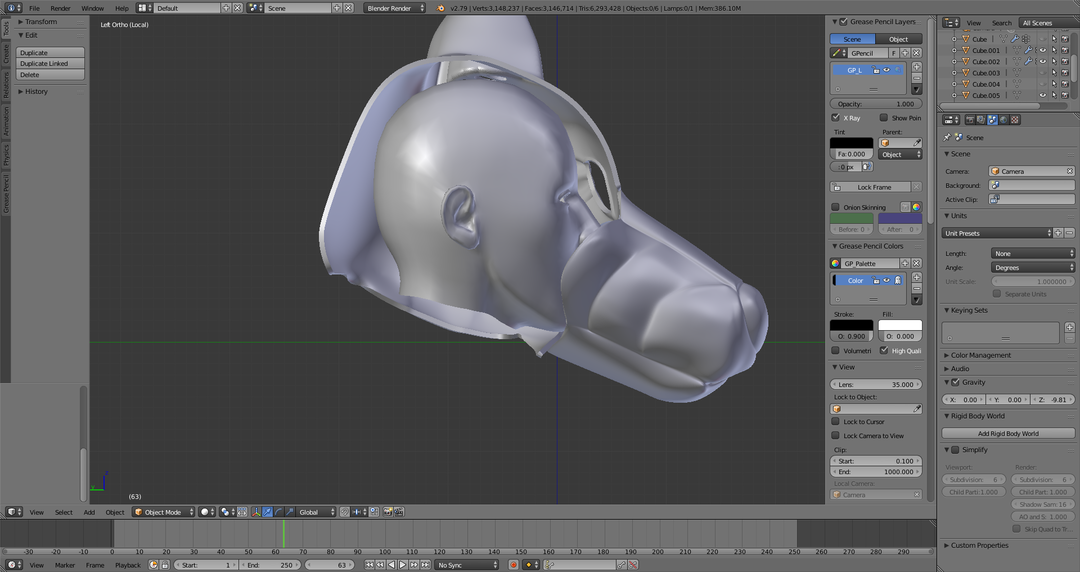This screenshot has height=572, width=1080.
Task: Click the black Stroke color swatch
Action: coord(851,325)
